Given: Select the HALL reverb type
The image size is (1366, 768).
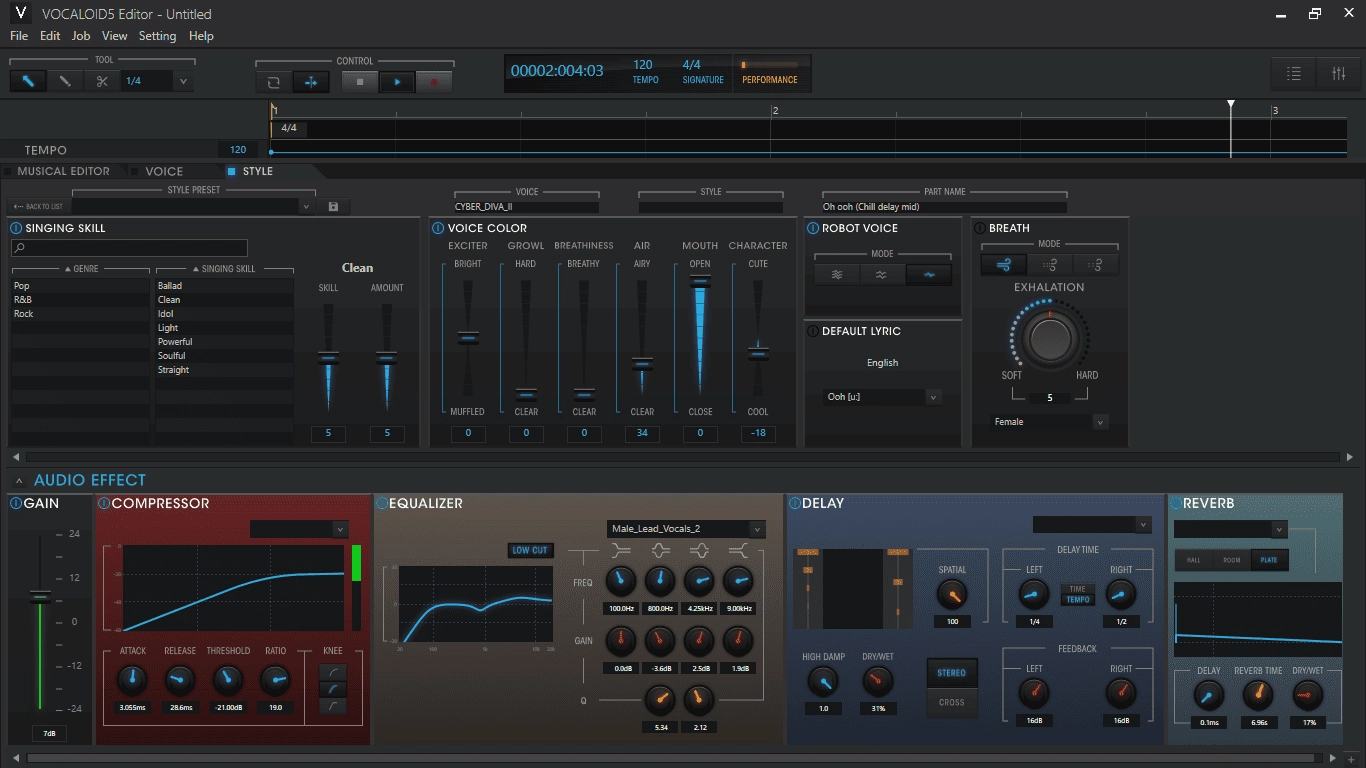Looking at the screenshot, I should 1194,560.
